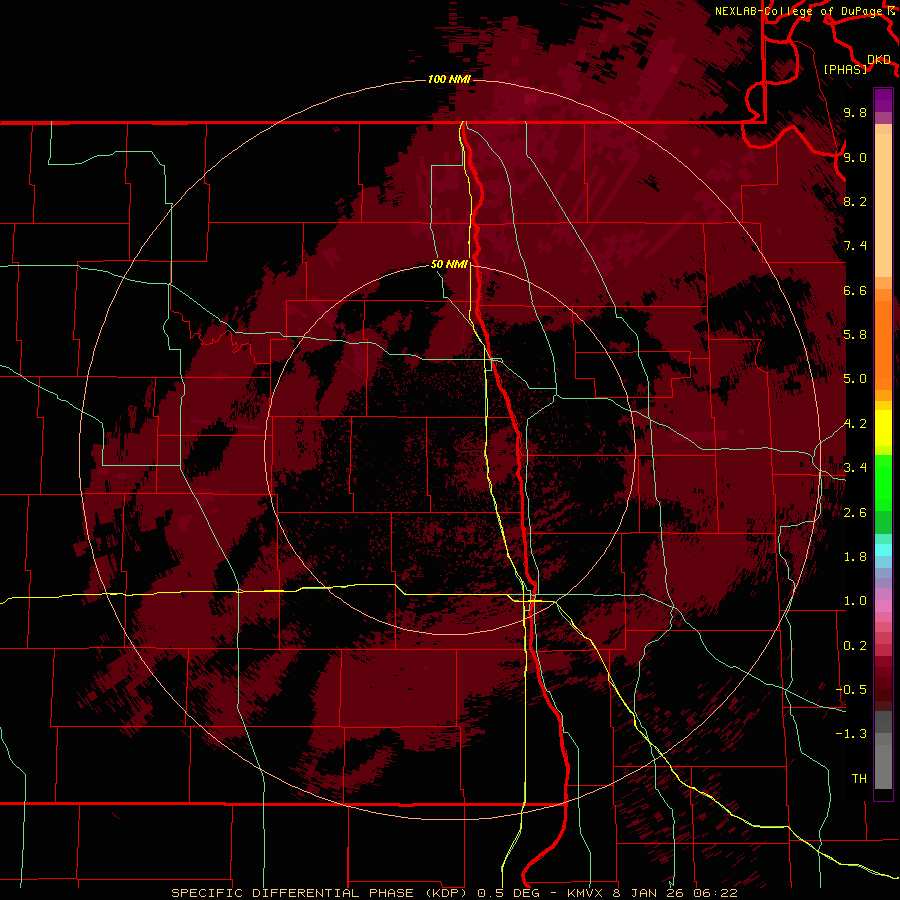The width and height of the screenshot is (900, 900).
Task: Click the 8.2 value on the color scale
Action: point(855,201)
